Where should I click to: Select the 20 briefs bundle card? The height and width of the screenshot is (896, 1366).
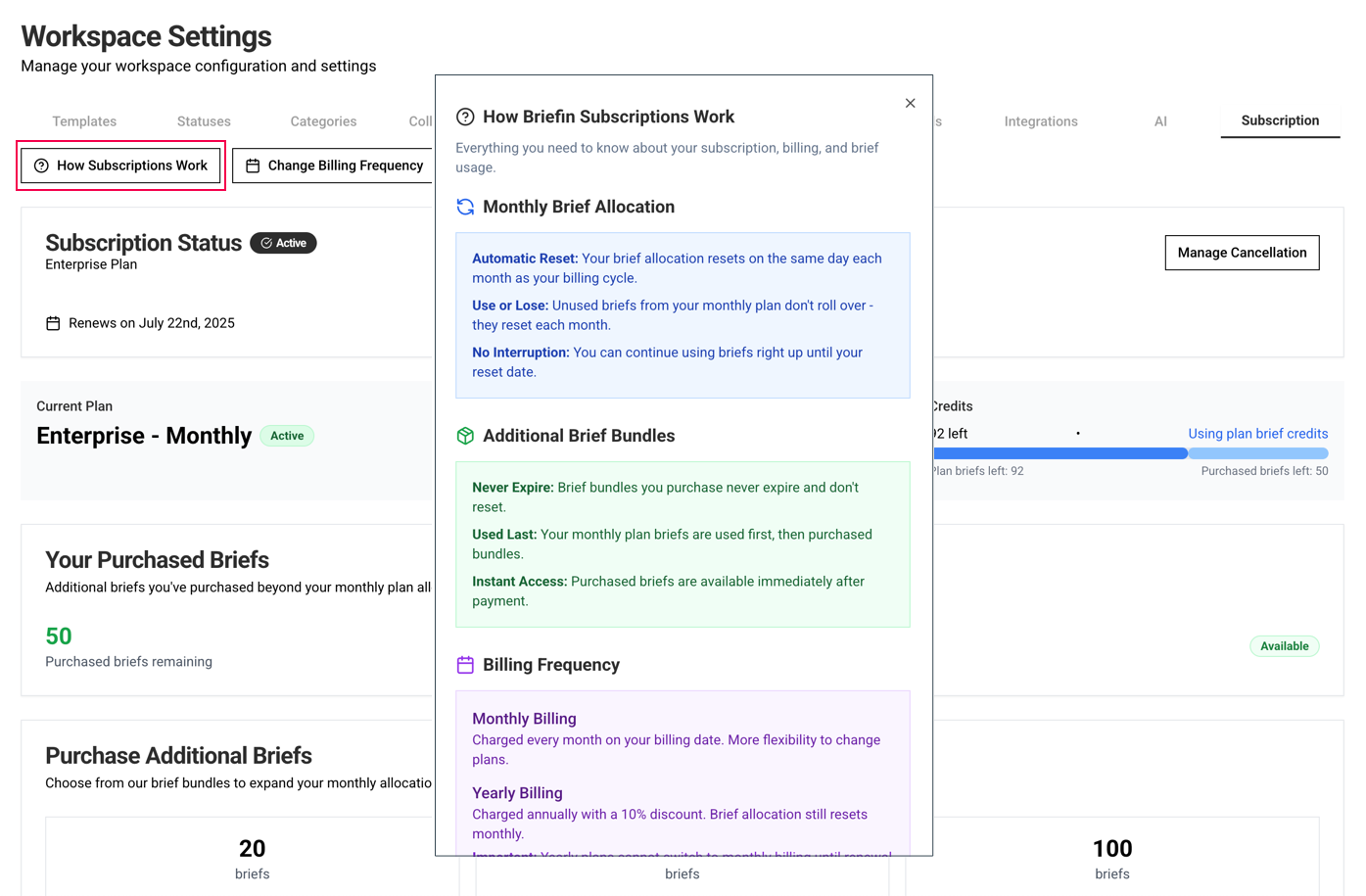pos(252,857)
